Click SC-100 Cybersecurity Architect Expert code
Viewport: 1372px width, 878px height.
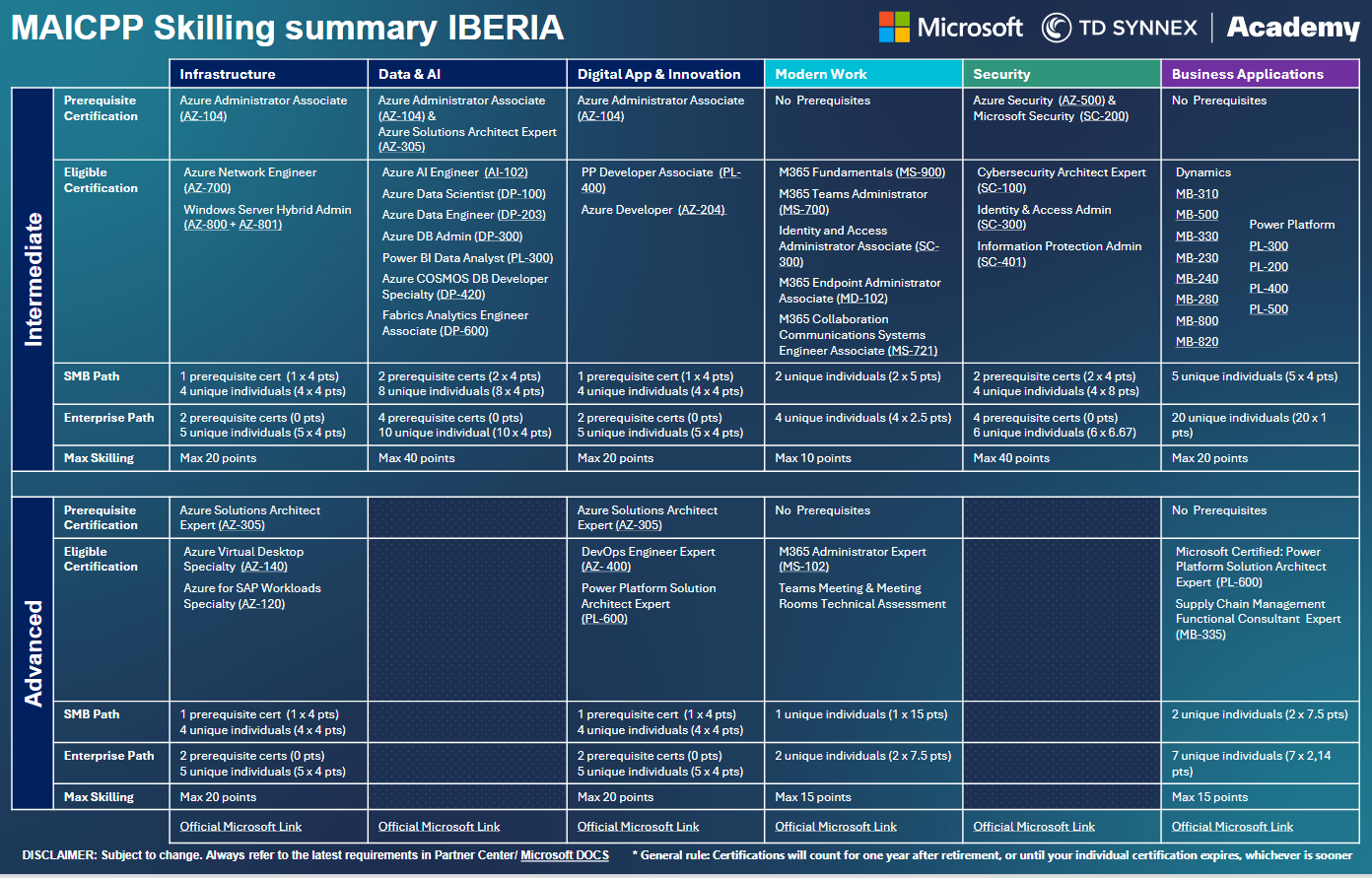click(x=1001, y=188)
